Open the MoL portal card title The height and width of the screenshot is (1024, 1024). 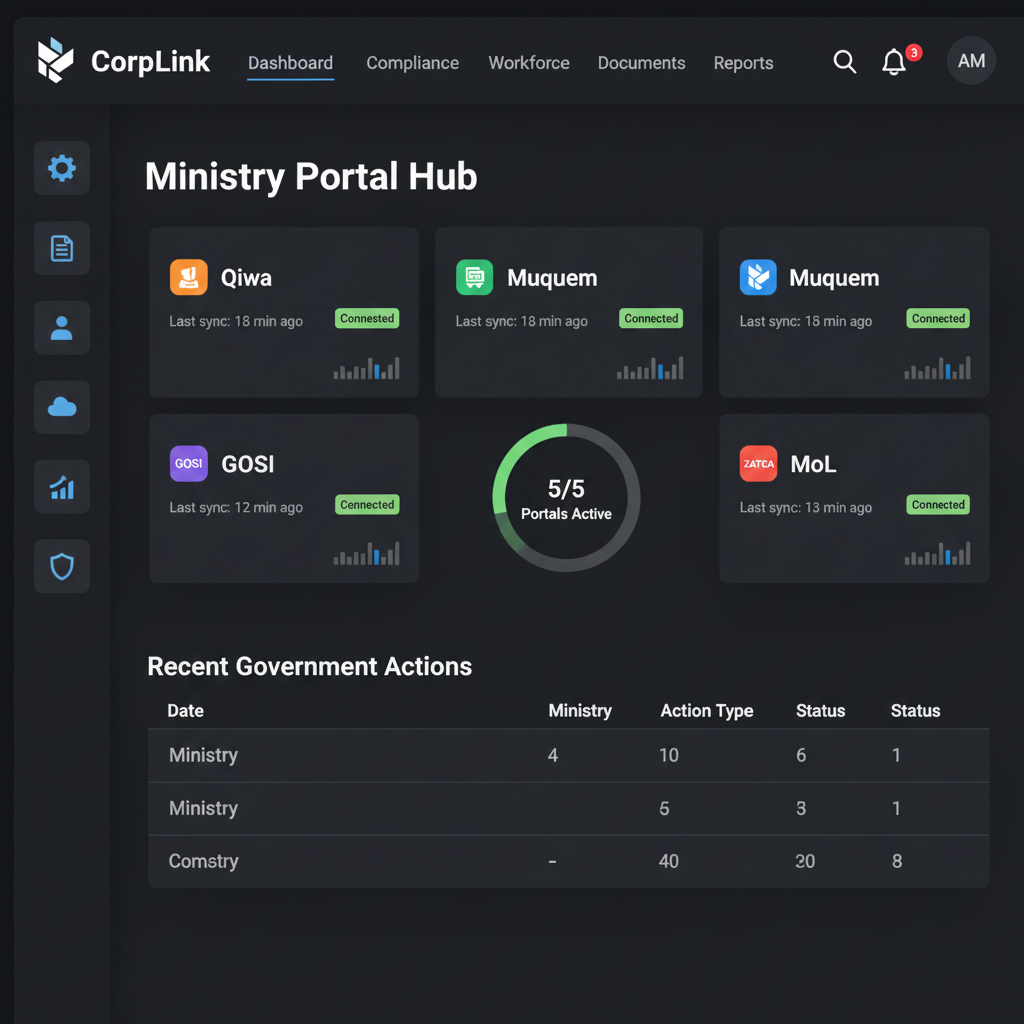(813, 464)
